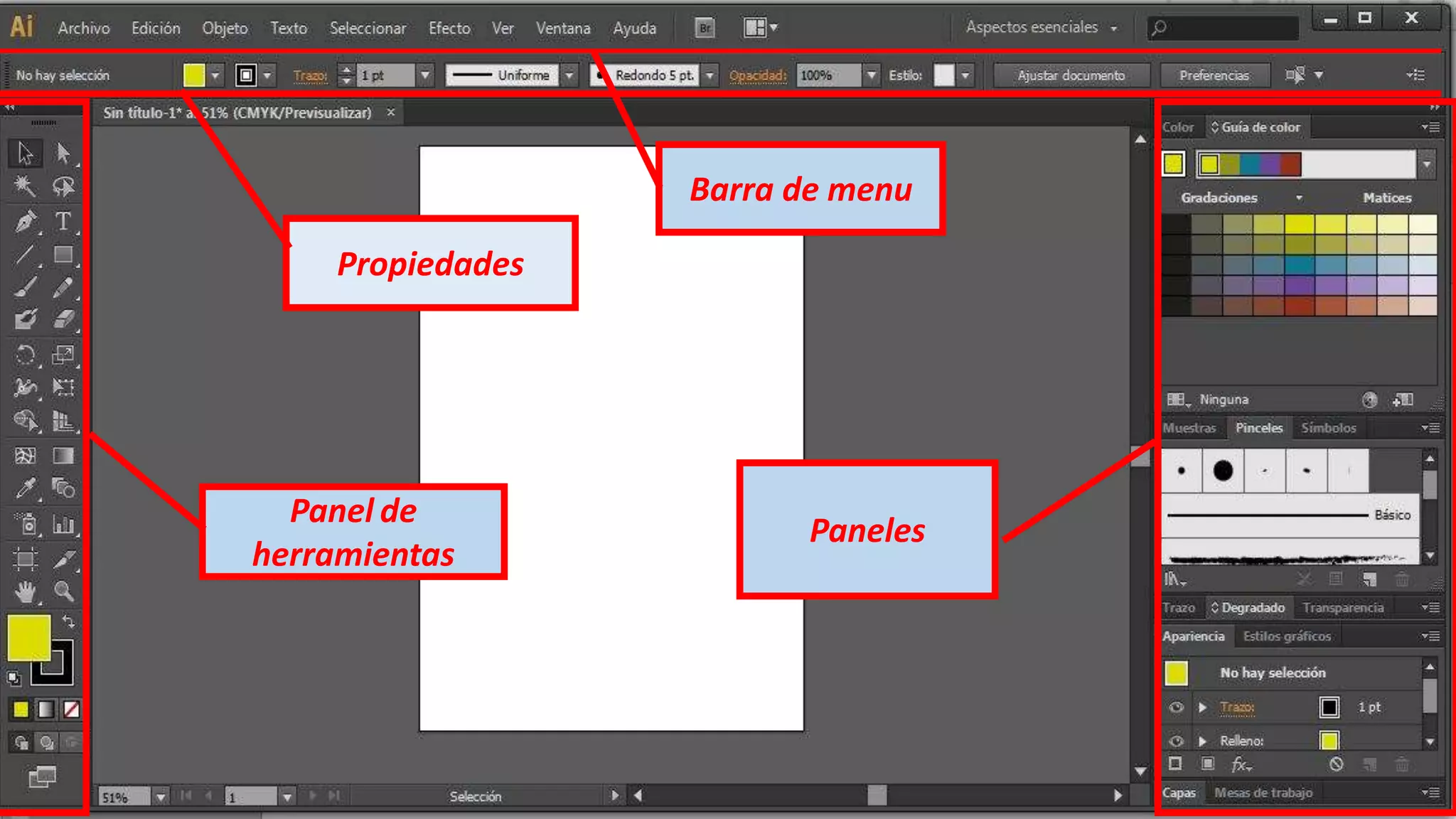1456x819 pixels.
Task: Click the Opacidad 100% input field
Action: tap(828, 75)
